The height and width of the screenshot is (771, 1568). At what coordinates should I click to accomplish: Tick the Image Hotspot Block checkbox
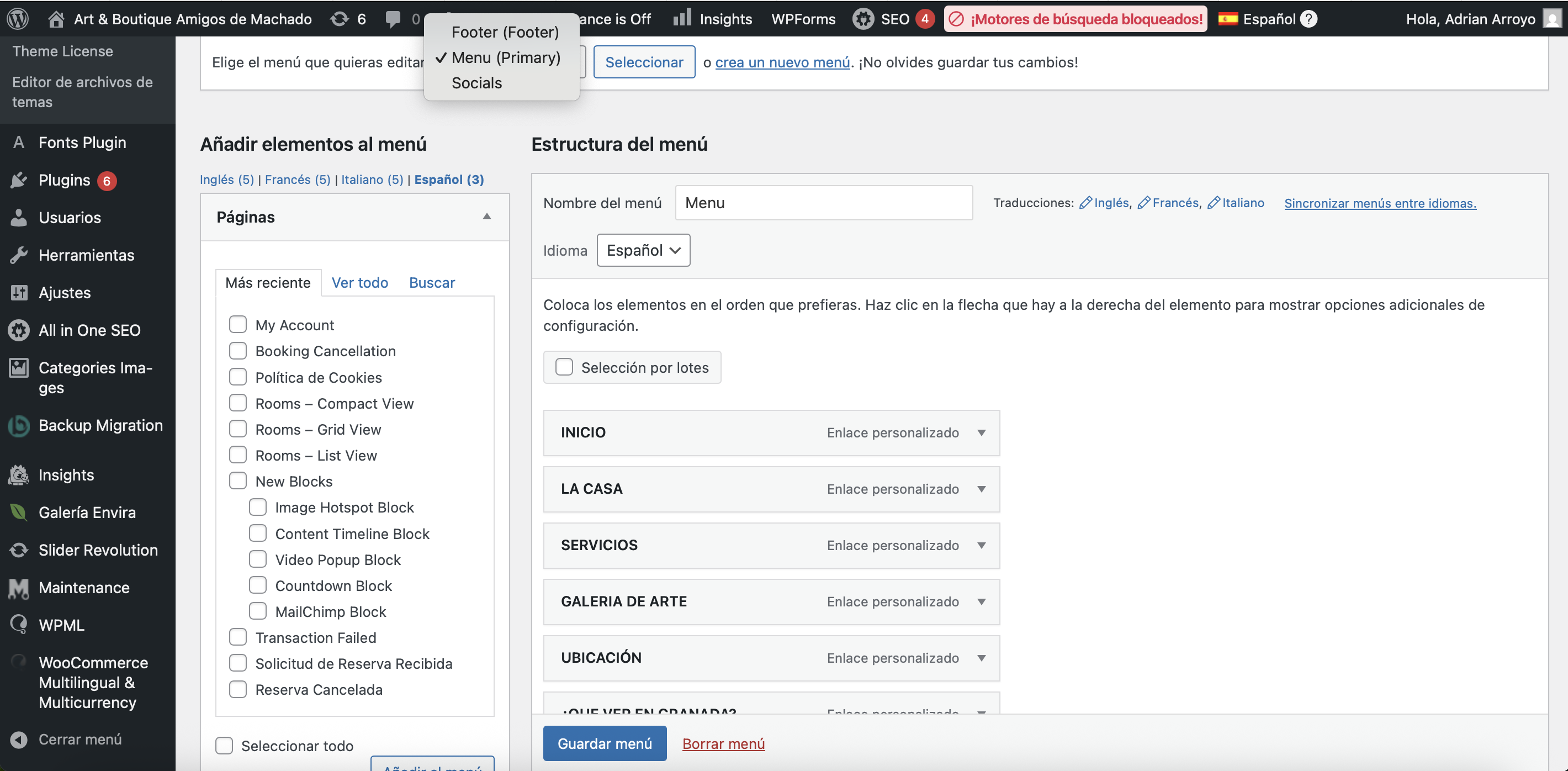258,508
